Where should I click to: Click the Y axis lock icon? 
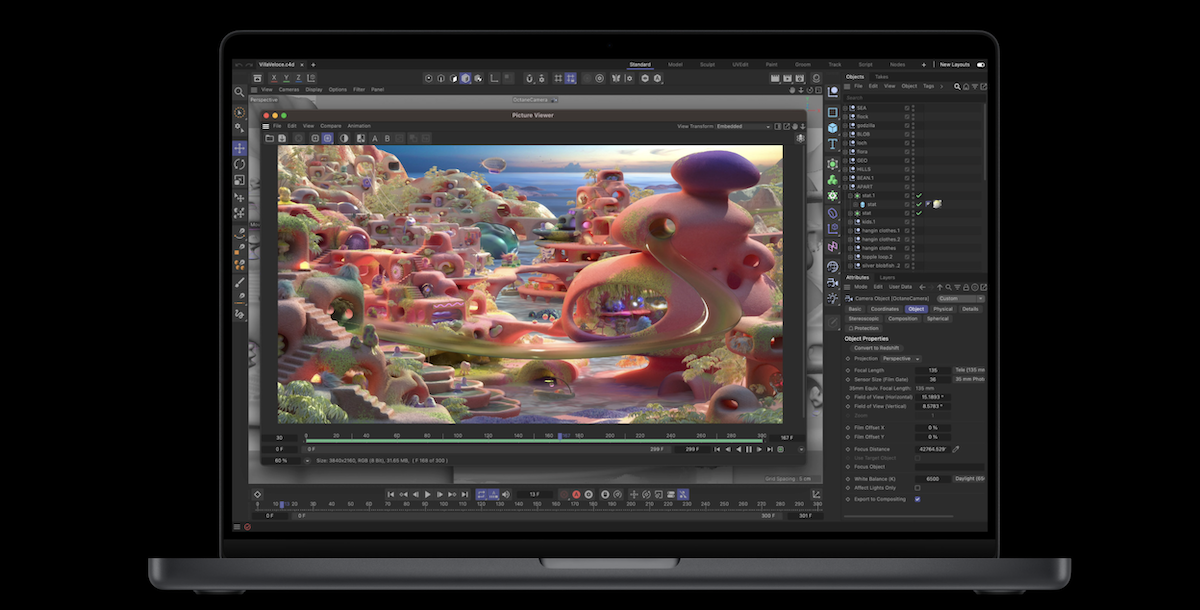pyautogui.click(x=285, y=78)
